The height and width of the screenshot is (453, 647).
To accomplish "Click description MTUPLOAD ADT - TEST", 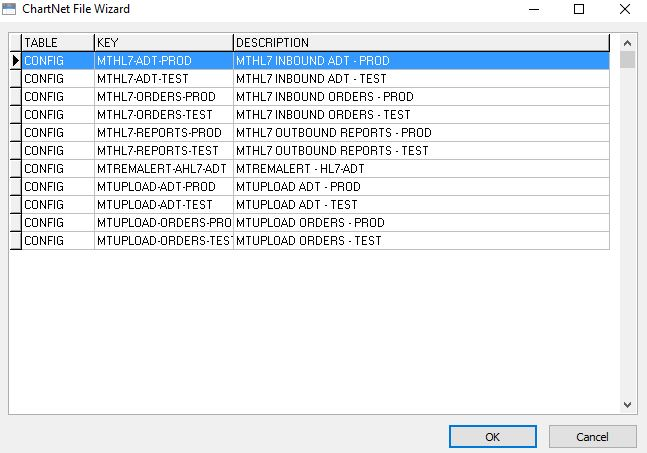I will pyautogui.click(x=421, y=205).
